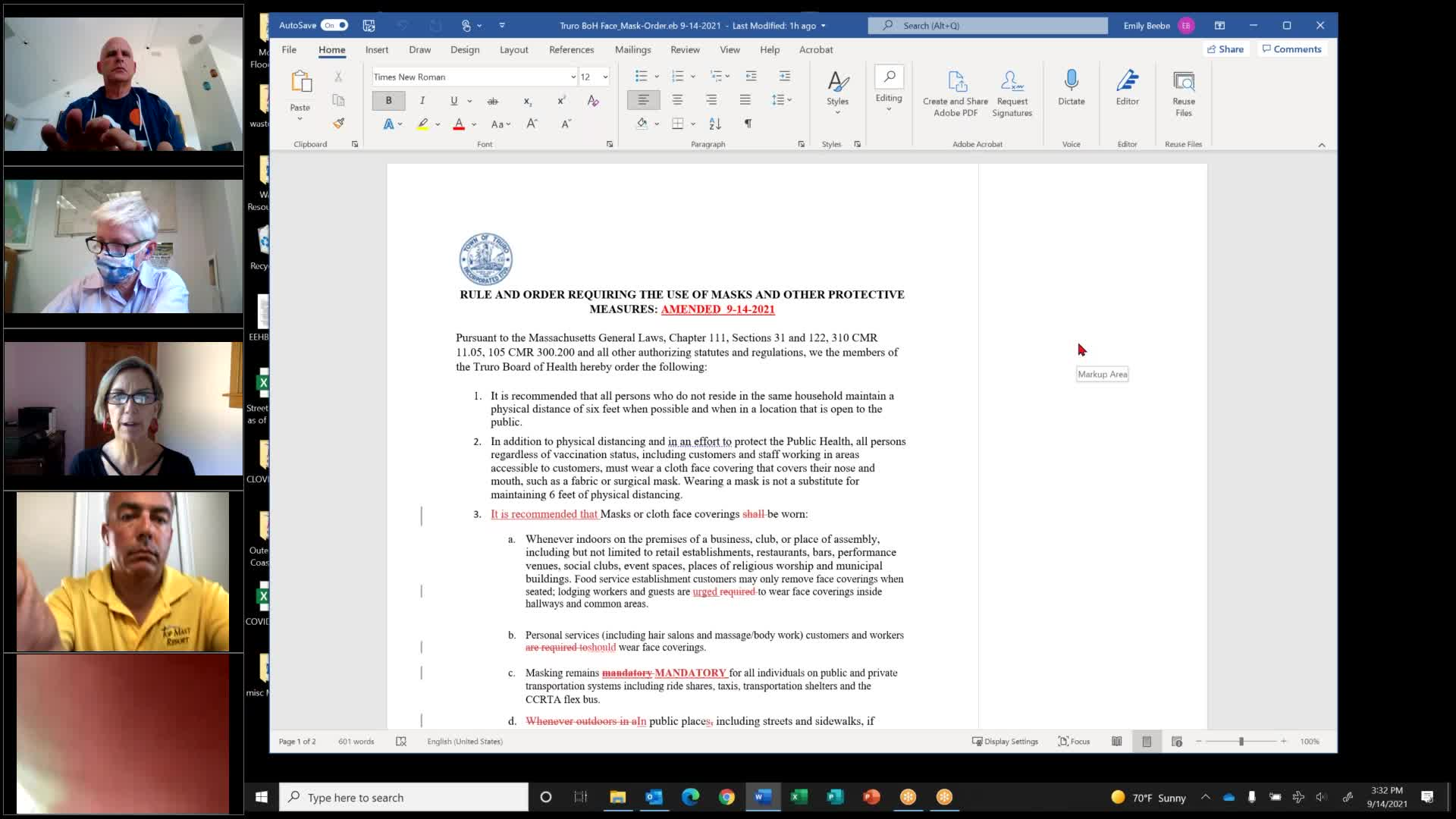Open the Comments panel
1456x819 pixels.
point(1291,49)
